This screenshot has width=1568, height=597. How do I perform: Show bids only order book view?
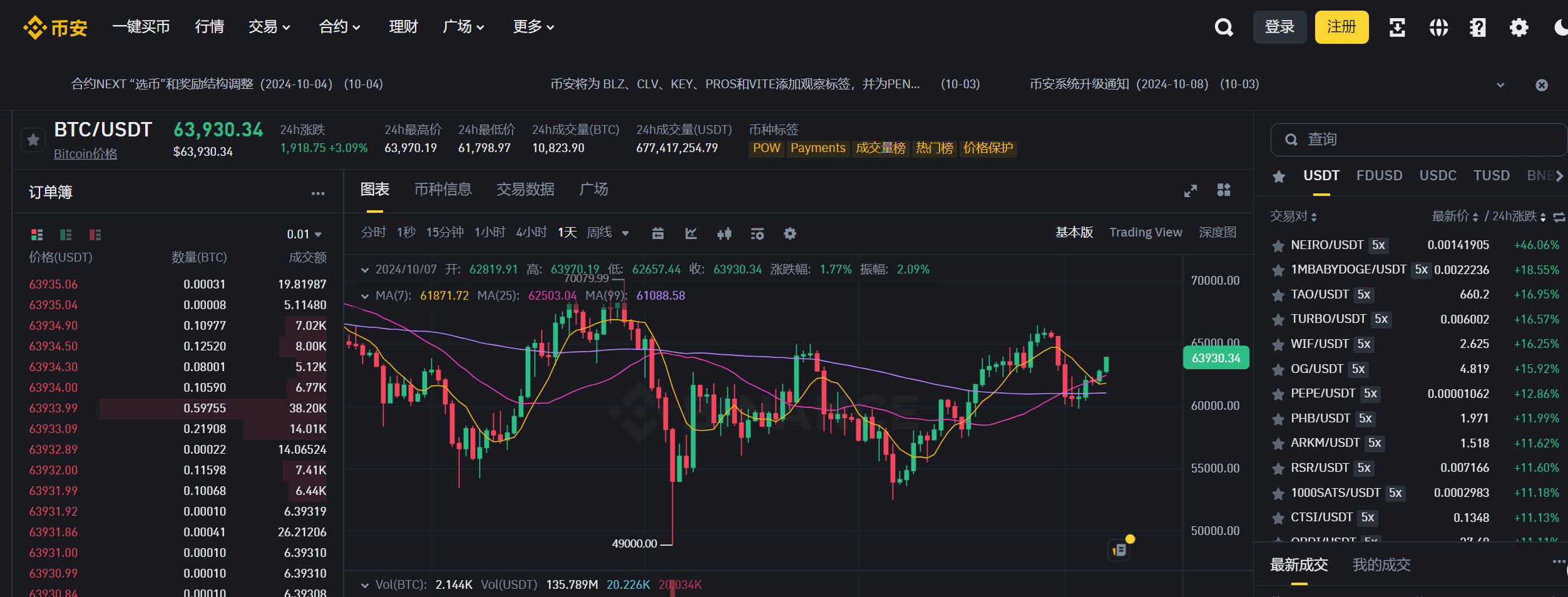point(66,235)
